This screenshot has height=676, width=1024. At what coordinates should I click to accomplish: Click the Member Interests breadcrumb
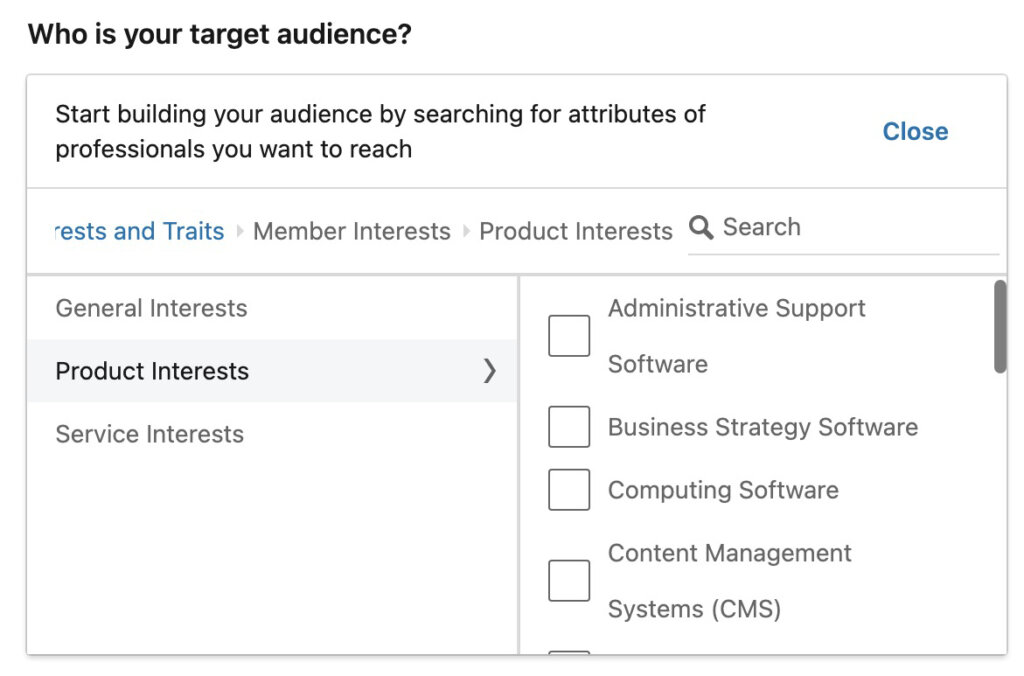coord(351,231)
